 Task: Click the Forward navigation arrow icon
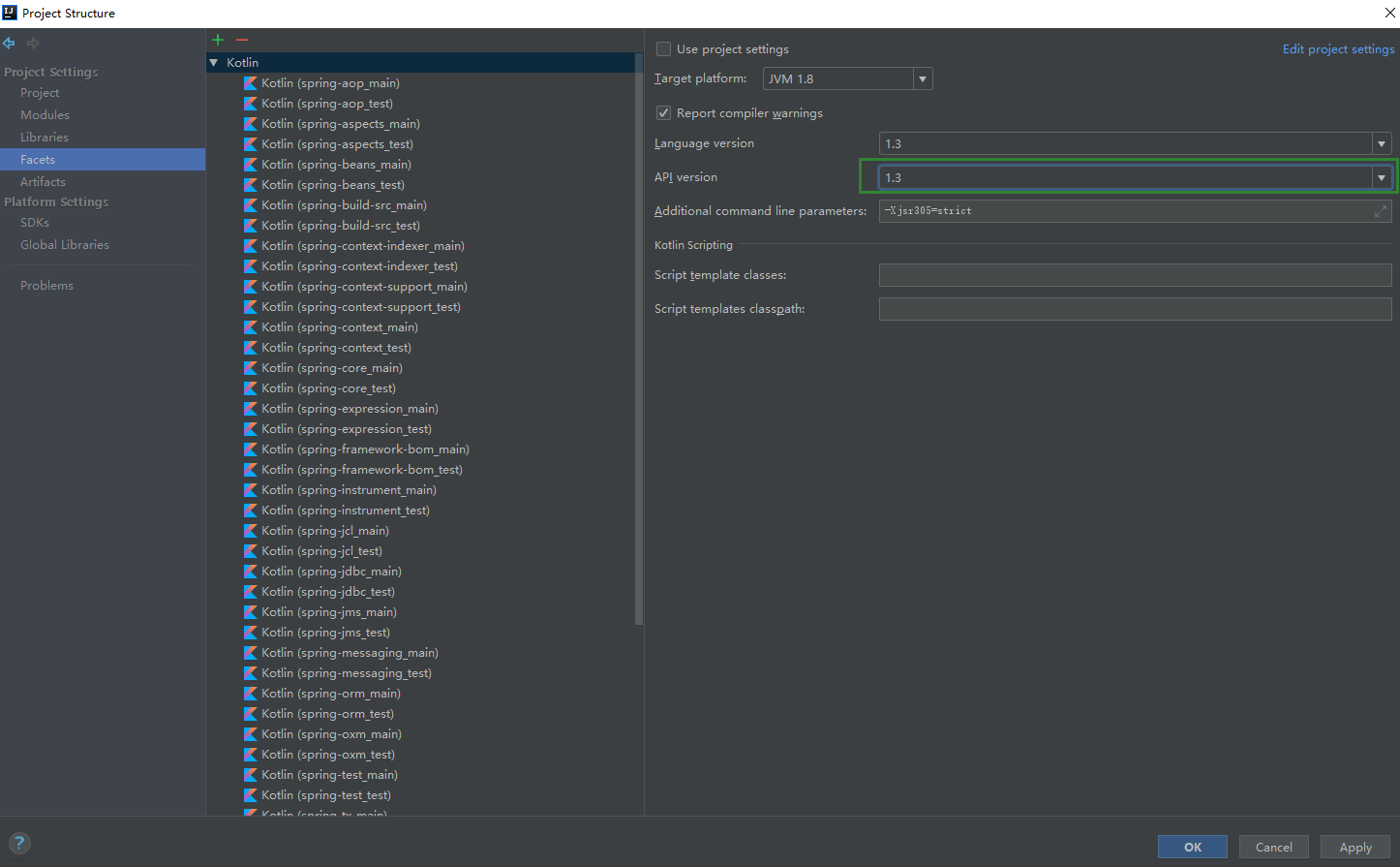33,43
